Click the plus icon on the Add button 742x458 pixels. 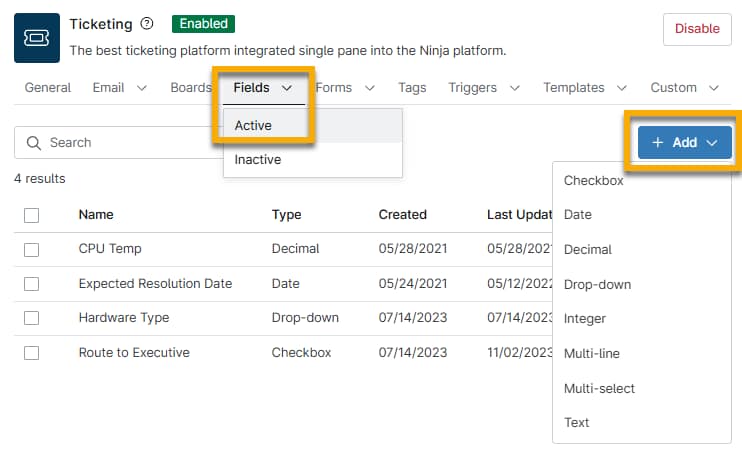tap(657, 143)
